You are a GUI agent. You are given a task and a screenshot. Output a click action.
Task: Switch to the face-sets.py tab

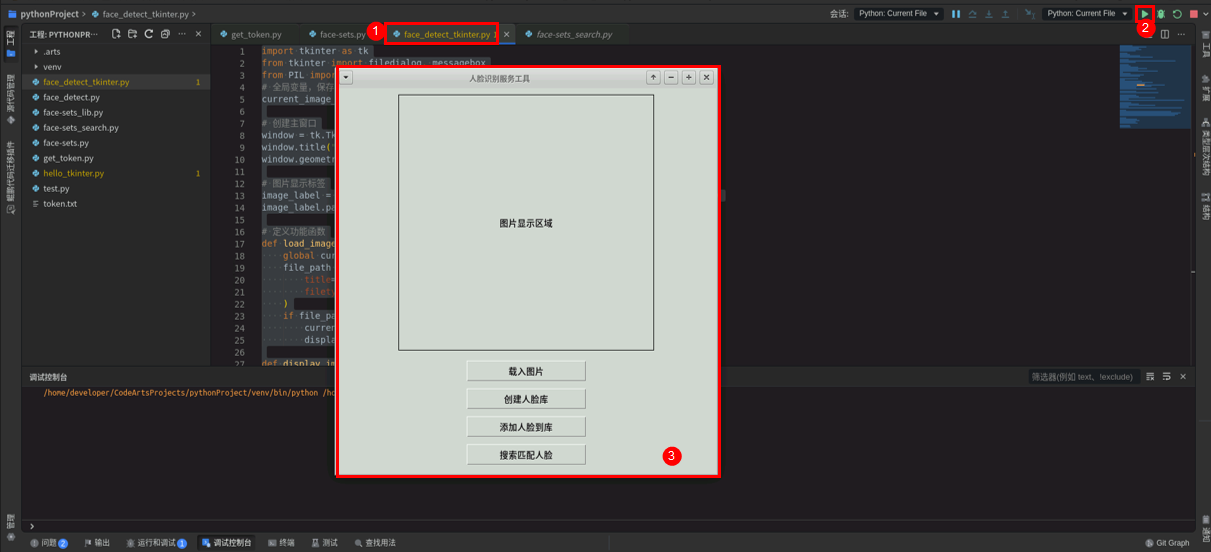pos(340,34)
